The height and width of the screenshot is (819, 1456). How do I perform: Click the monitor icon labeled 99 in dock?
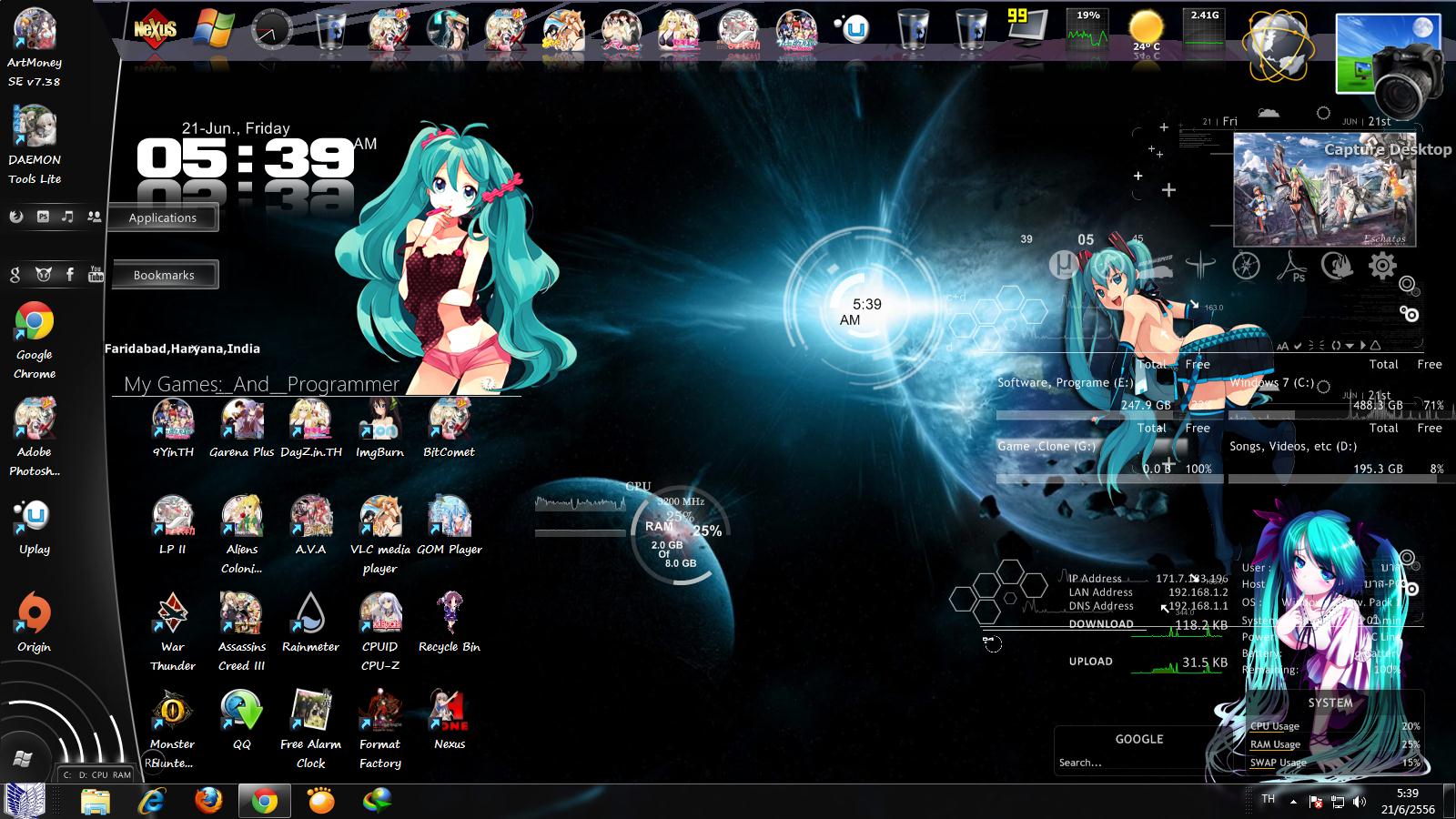click(x=1028, y=27)
